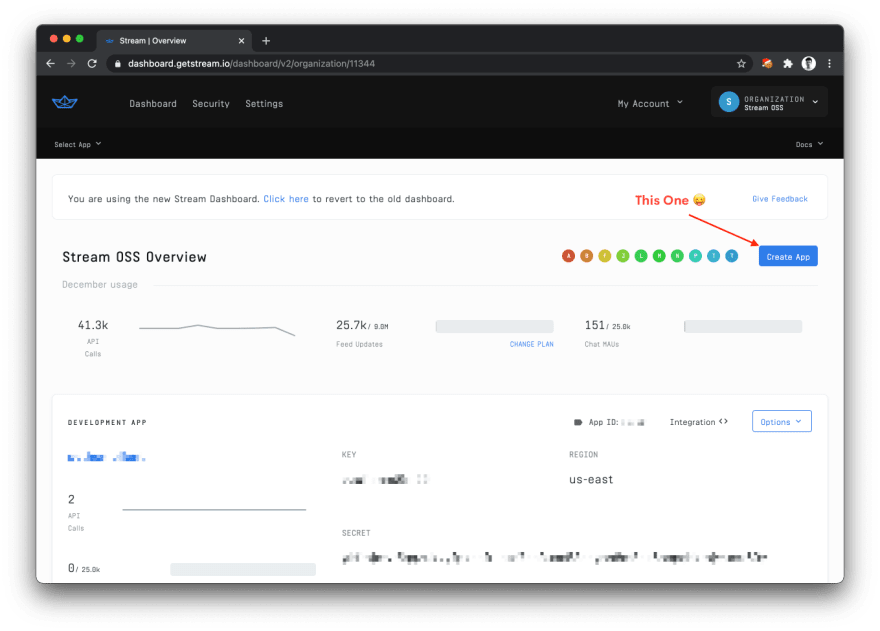Screen dimensions: 880x631
Task: Expand the Docs dropdown
Action: click(x=809, y=144)
